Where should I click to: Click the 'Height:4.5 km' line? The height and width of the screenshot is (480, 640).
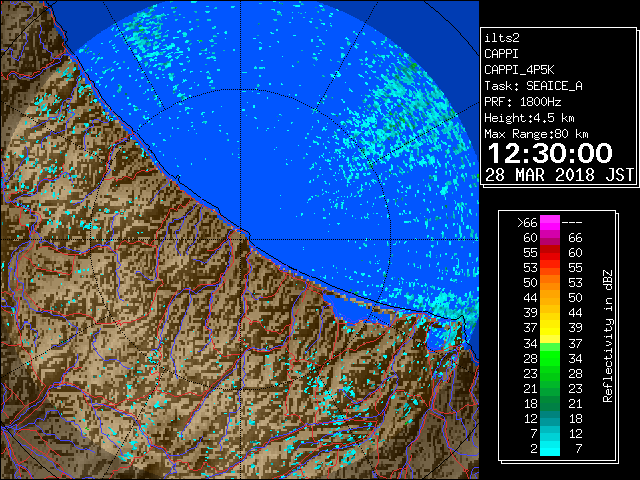[x=529, y=118]
